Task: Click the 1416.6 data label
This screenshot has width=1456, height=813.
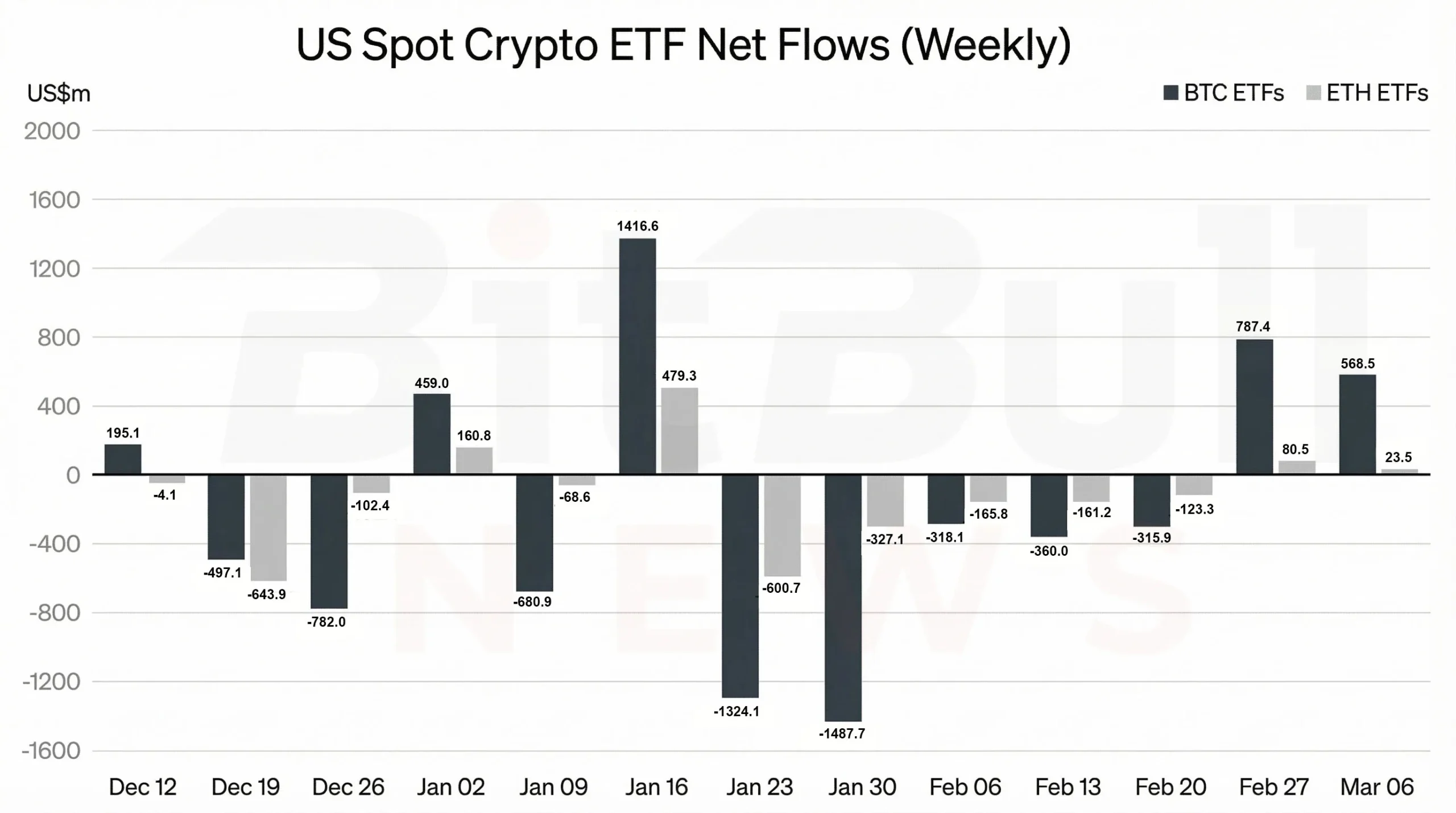Action: pyautogui.click(x=637, y=226)
